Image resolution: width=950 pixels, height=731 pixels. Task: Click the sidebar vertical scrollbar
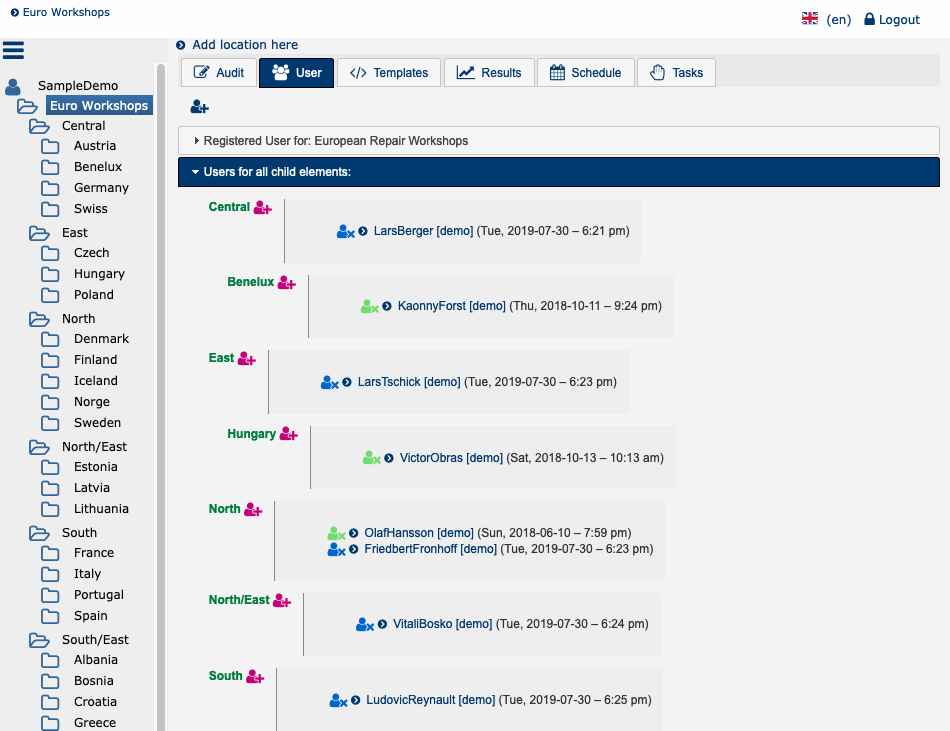point(160,400)
